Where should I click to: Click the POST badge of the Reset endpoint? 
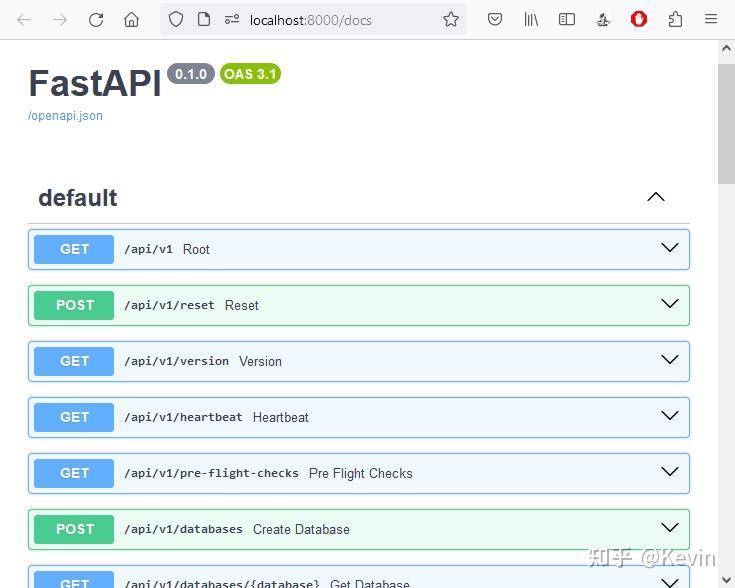tap(74, 305)
